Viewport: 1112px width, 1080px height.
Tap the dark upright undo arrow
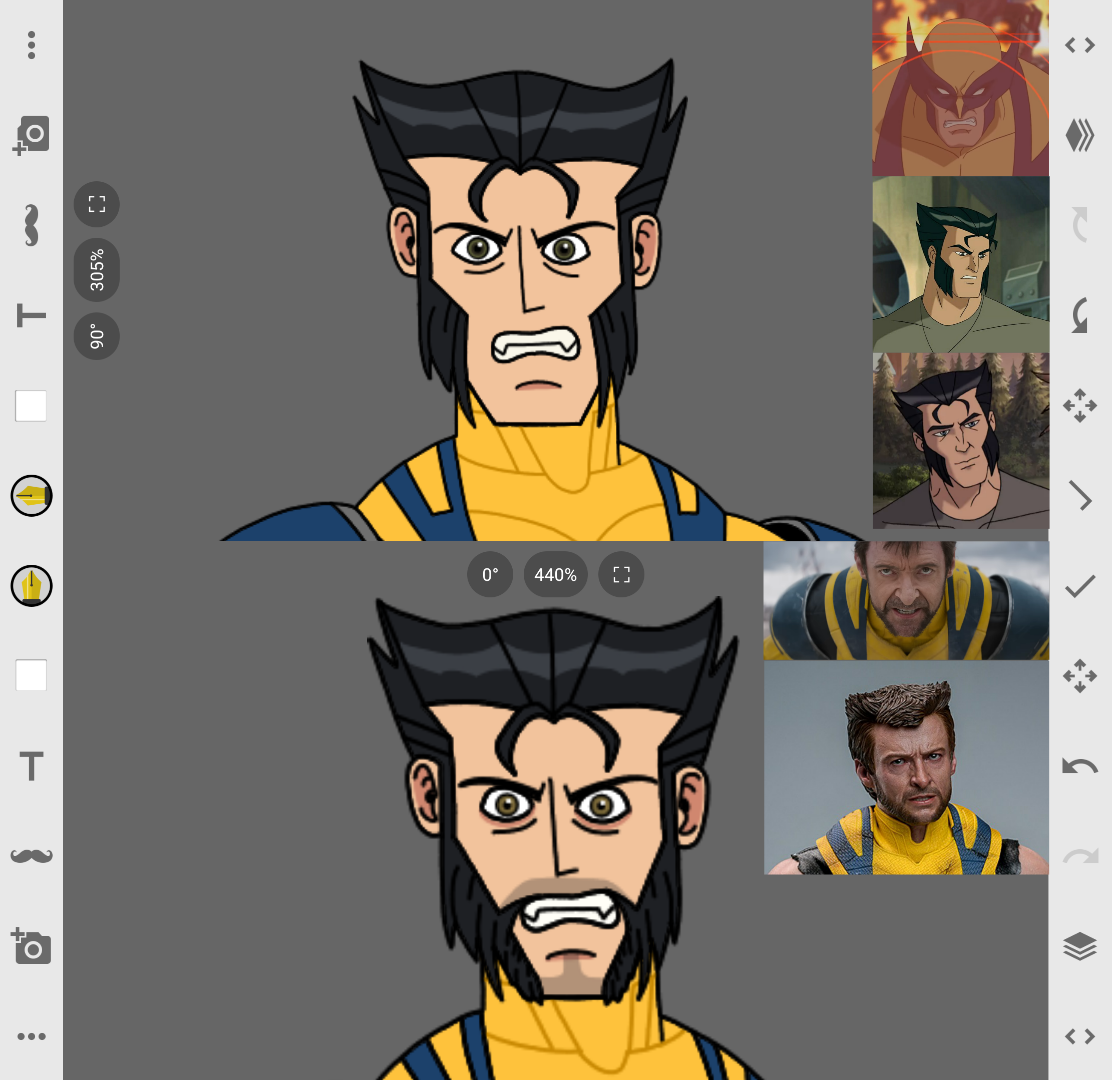(1080, 766)
